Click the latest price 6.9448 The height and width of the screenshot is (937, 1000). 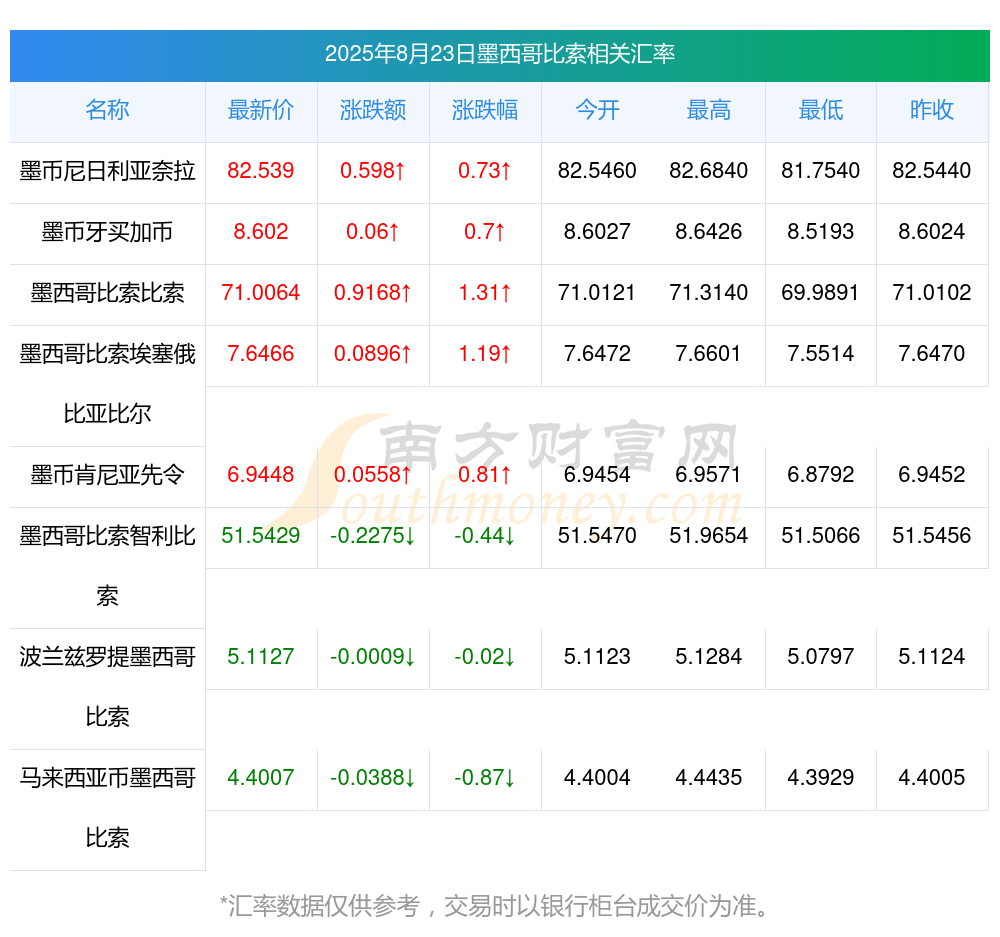(x=261, y=475)
